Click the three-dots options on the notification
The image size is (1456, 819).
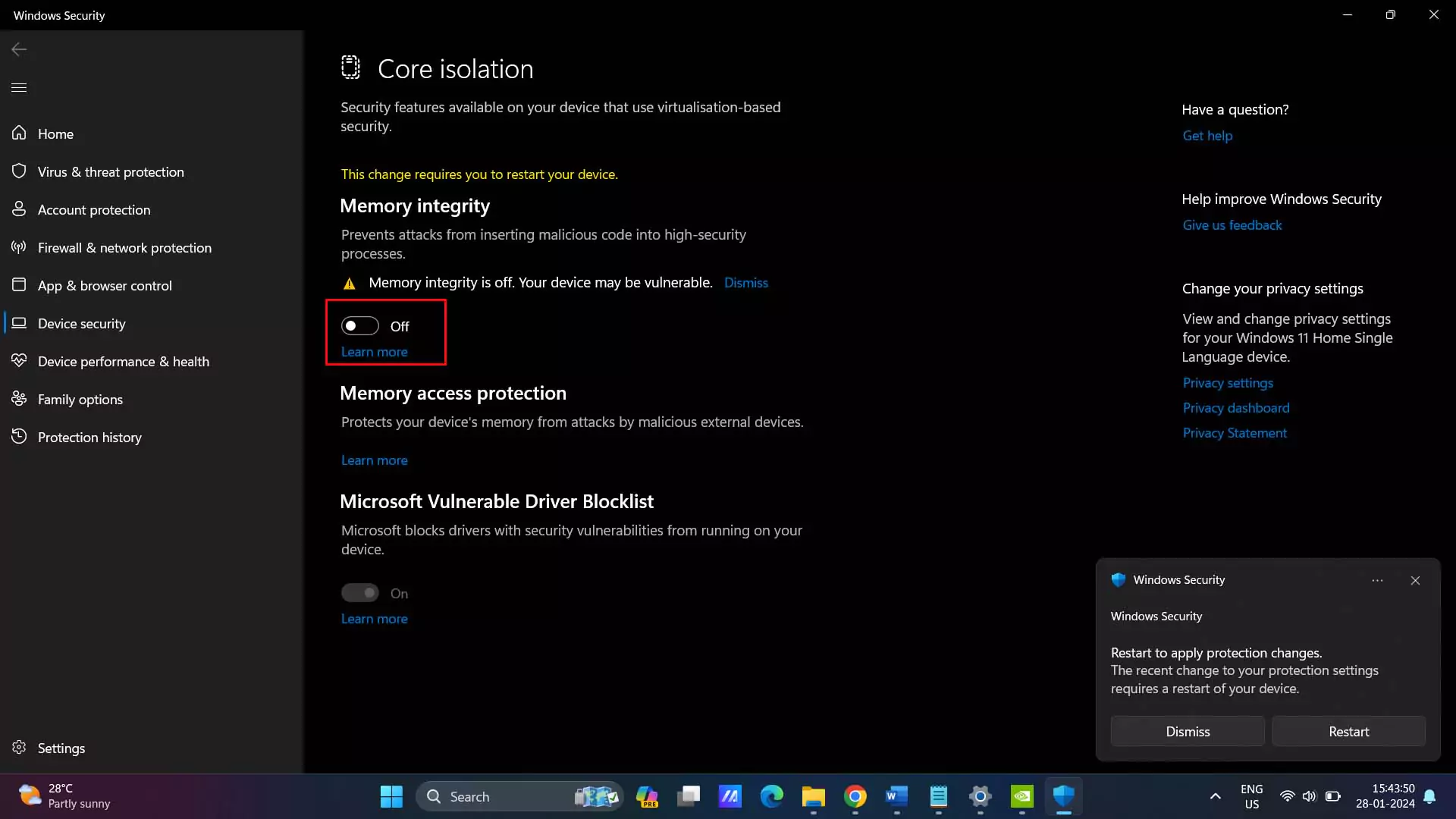point(1377,580)
